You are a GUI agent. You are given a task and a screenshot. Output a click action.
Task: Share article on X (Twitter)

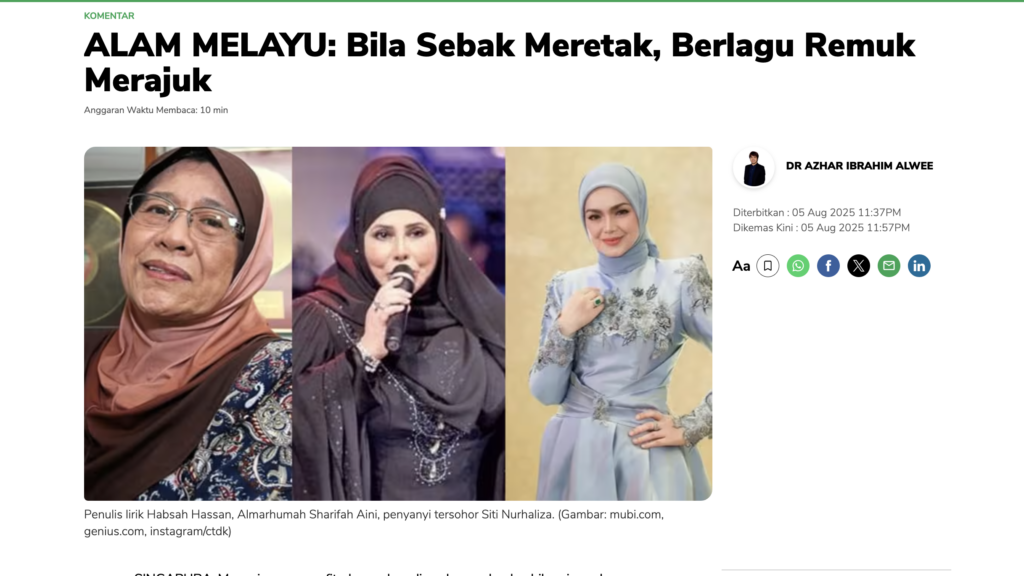click(858, 266)
